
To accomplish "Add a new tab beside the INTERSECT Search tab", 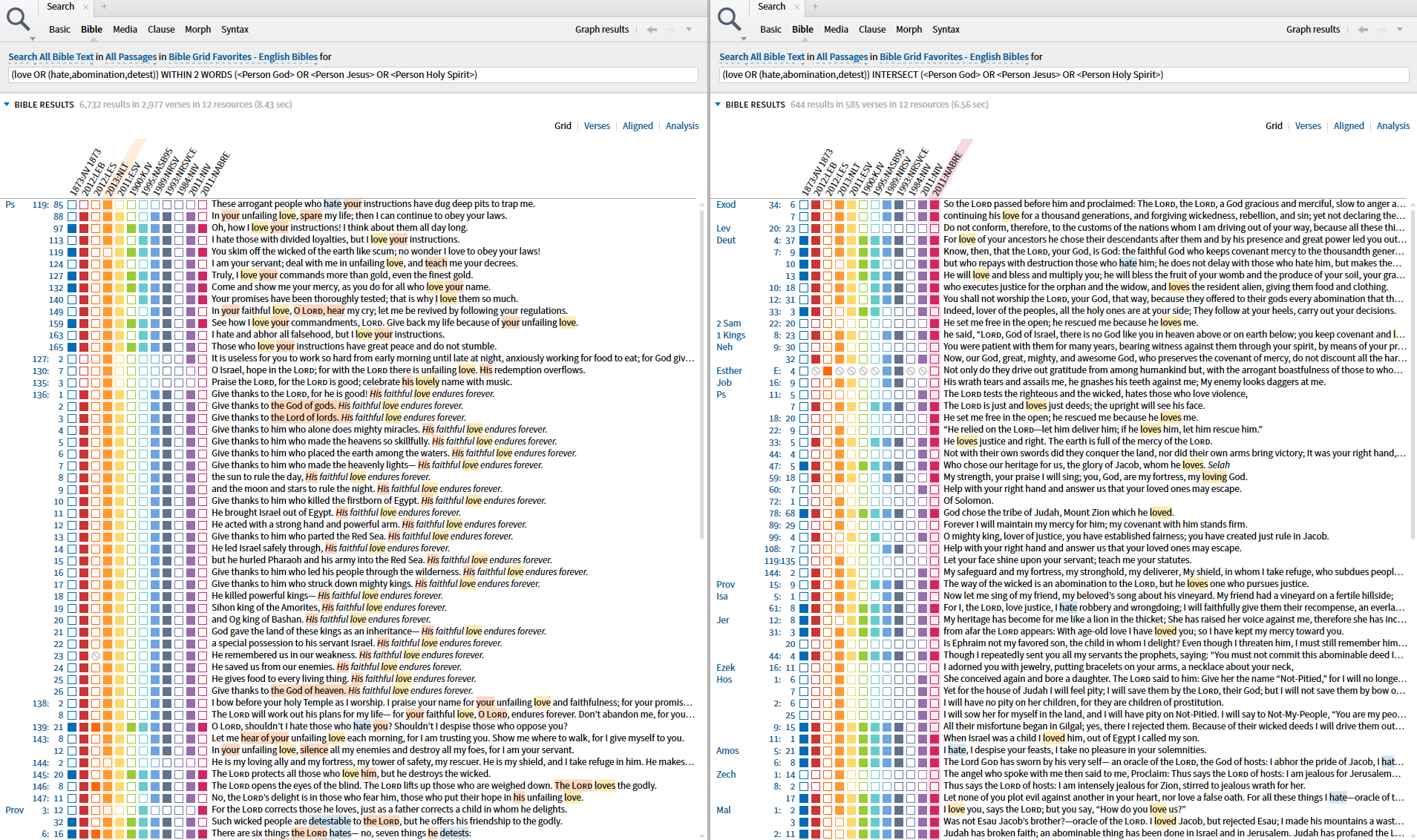I will [x=815, y=7].
